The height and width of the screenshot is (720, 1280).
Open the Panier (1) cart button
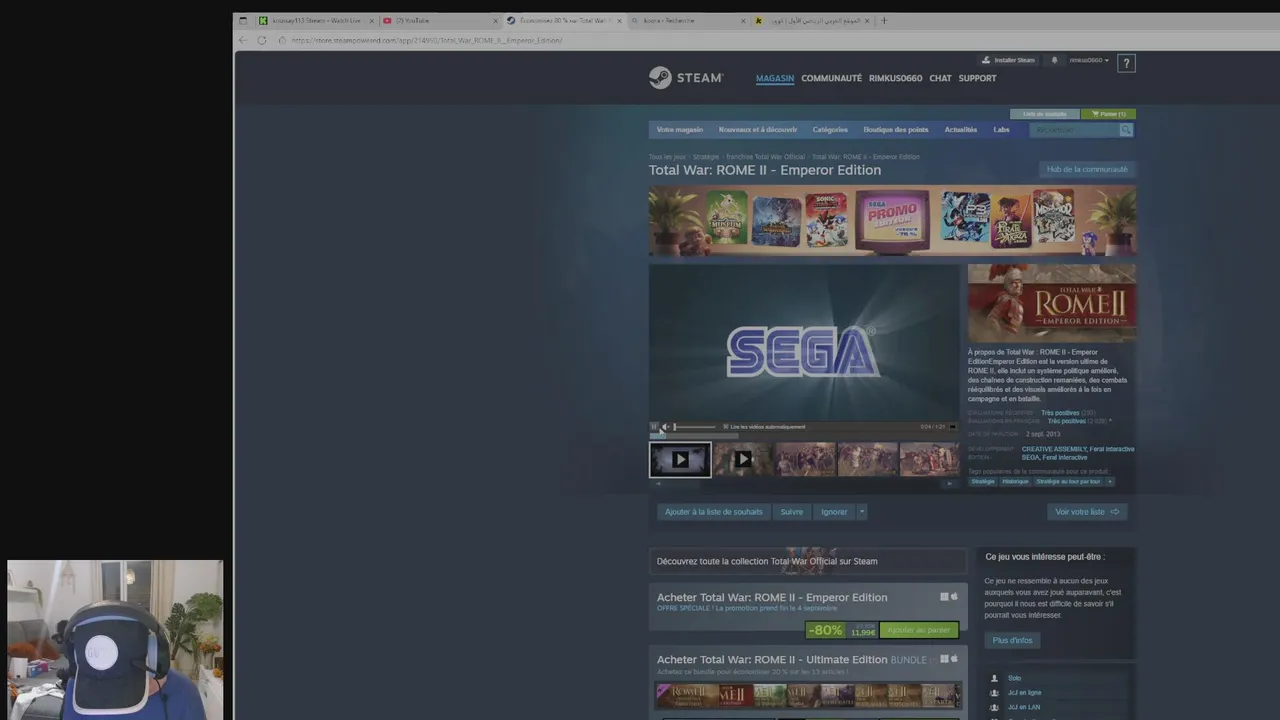point(1108,114)
